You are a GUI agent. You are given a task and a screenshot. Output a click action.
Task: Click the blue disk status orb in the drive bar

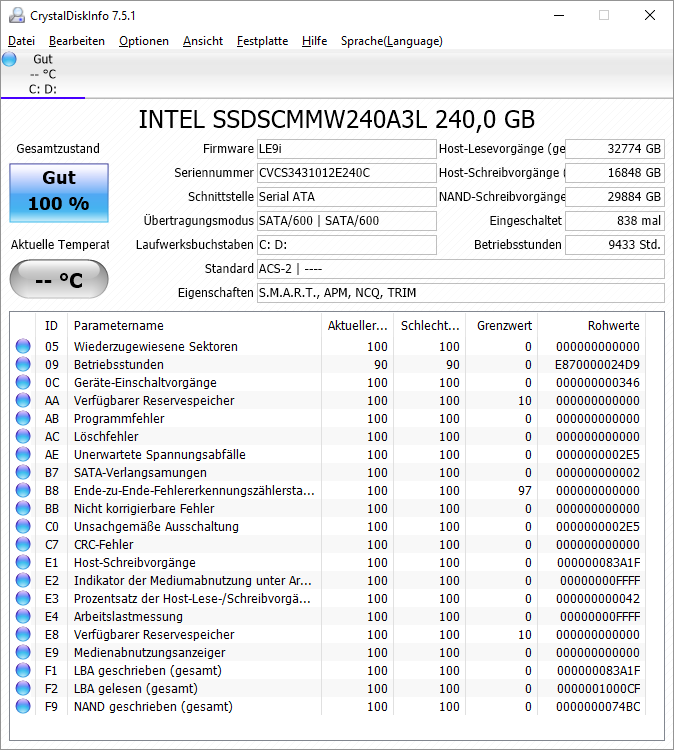tap(9, 59)
